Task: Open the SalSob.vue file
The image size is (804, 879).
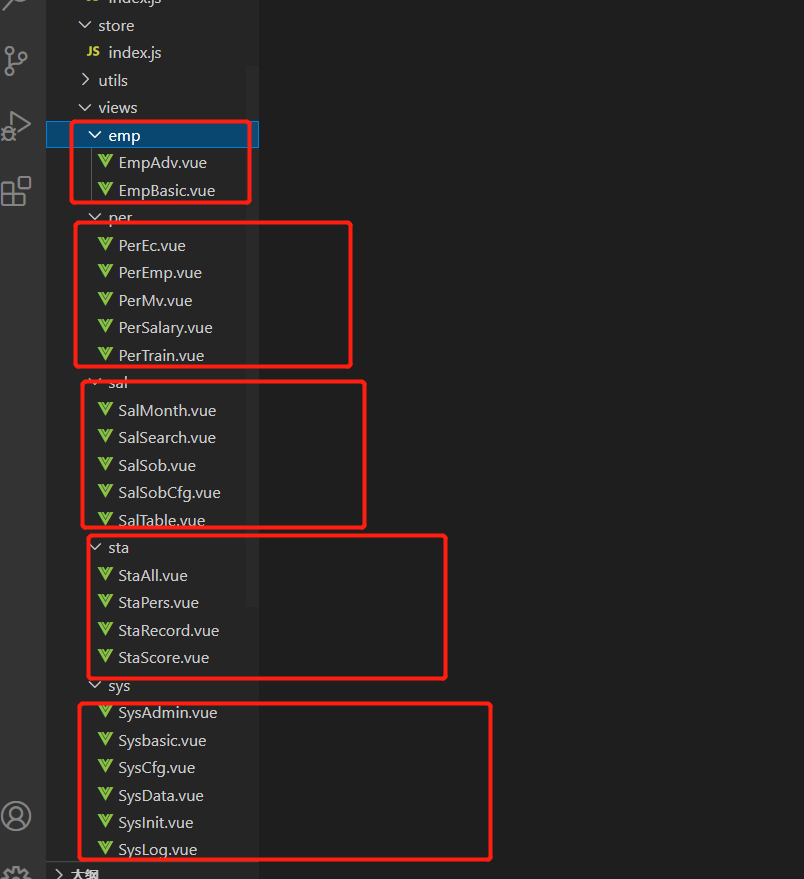Action: click(x=157, y=465)
